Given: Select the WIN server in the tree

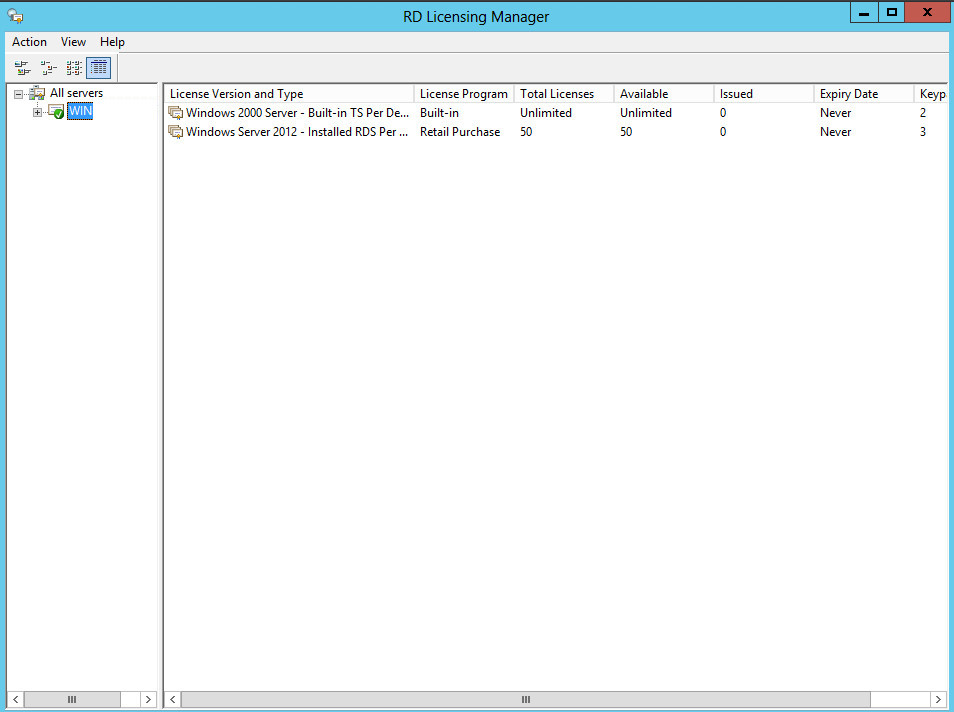Looking at the screenshot, I should pos(80,111).
